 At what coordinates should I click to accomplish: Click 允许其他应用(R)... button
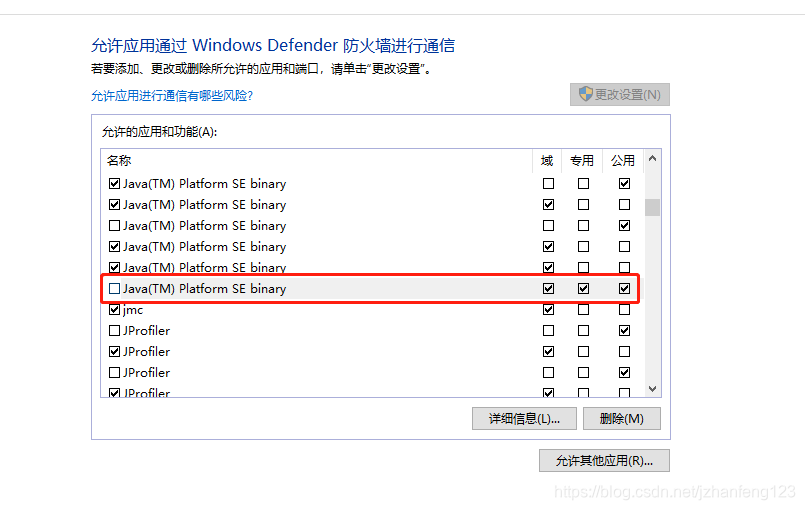(604, 461)
